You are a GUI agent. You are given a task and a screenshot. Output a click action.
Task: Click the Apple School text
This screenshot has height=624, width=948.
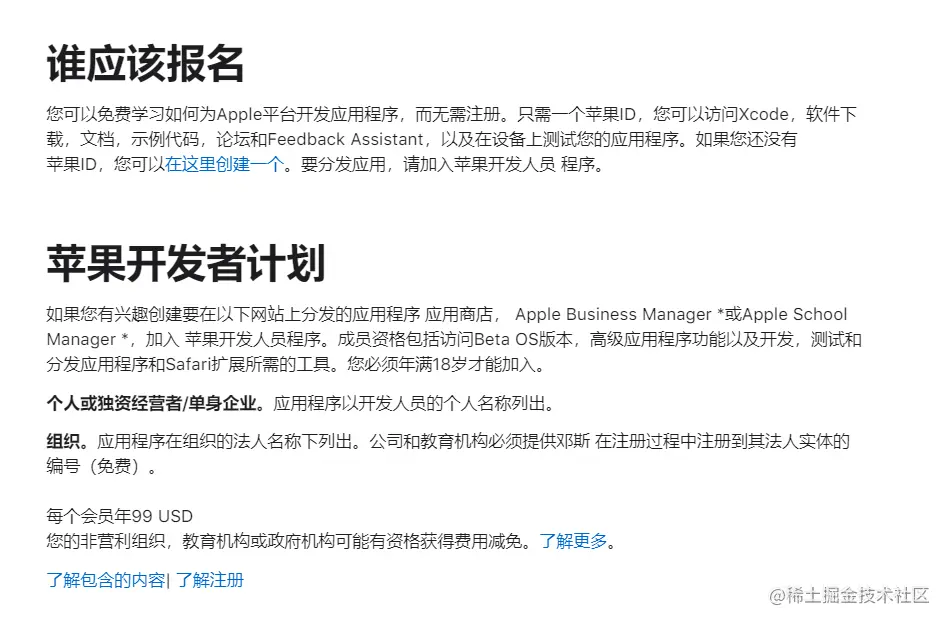(794, 314)
